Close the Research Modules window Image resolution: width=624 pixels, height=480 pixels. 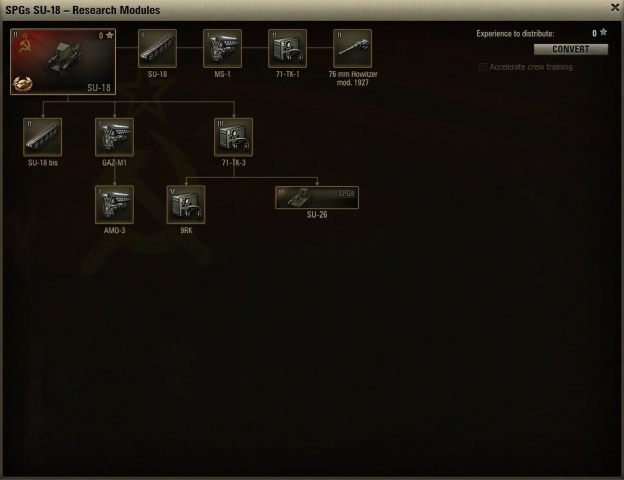(x=615, y=8)
